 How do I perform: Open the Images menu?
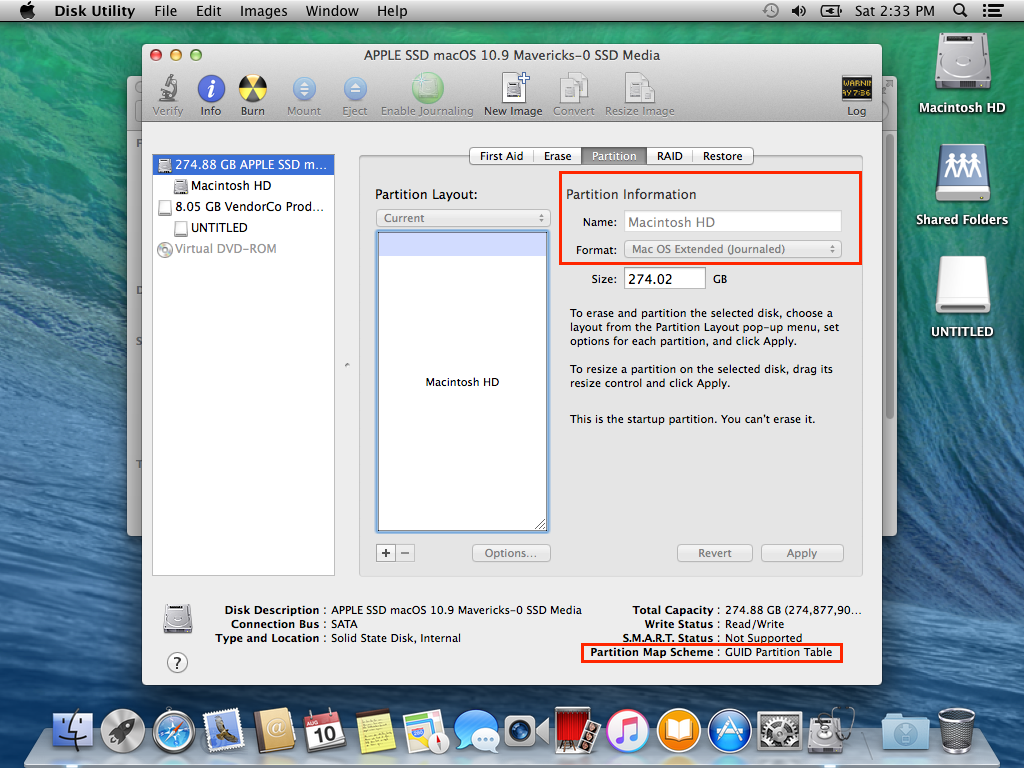[x=263, y=11]
